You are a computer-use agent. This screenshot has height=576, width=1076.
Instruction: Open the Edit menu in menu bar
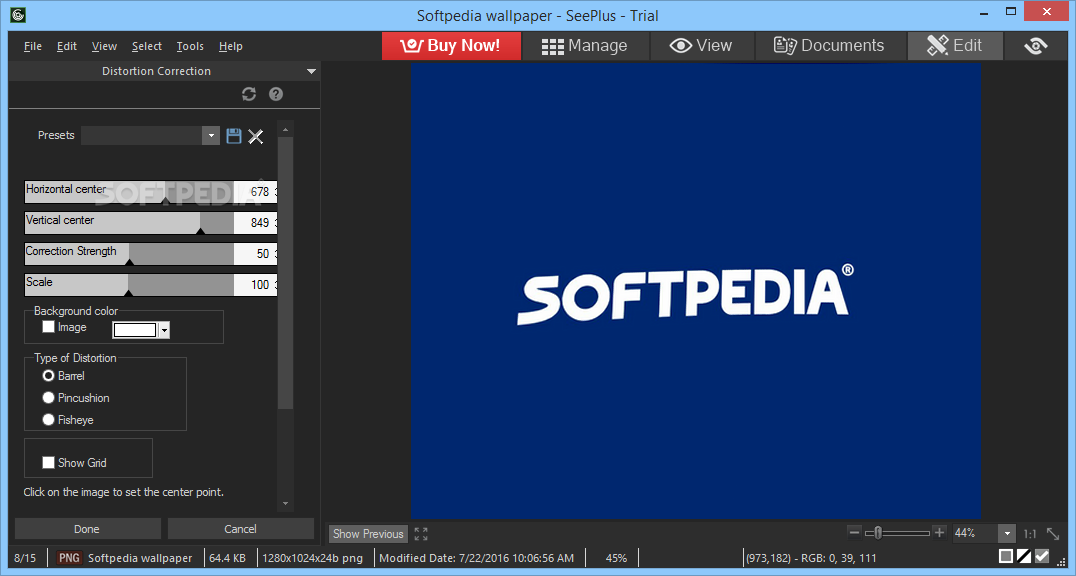tap(67, 46)
